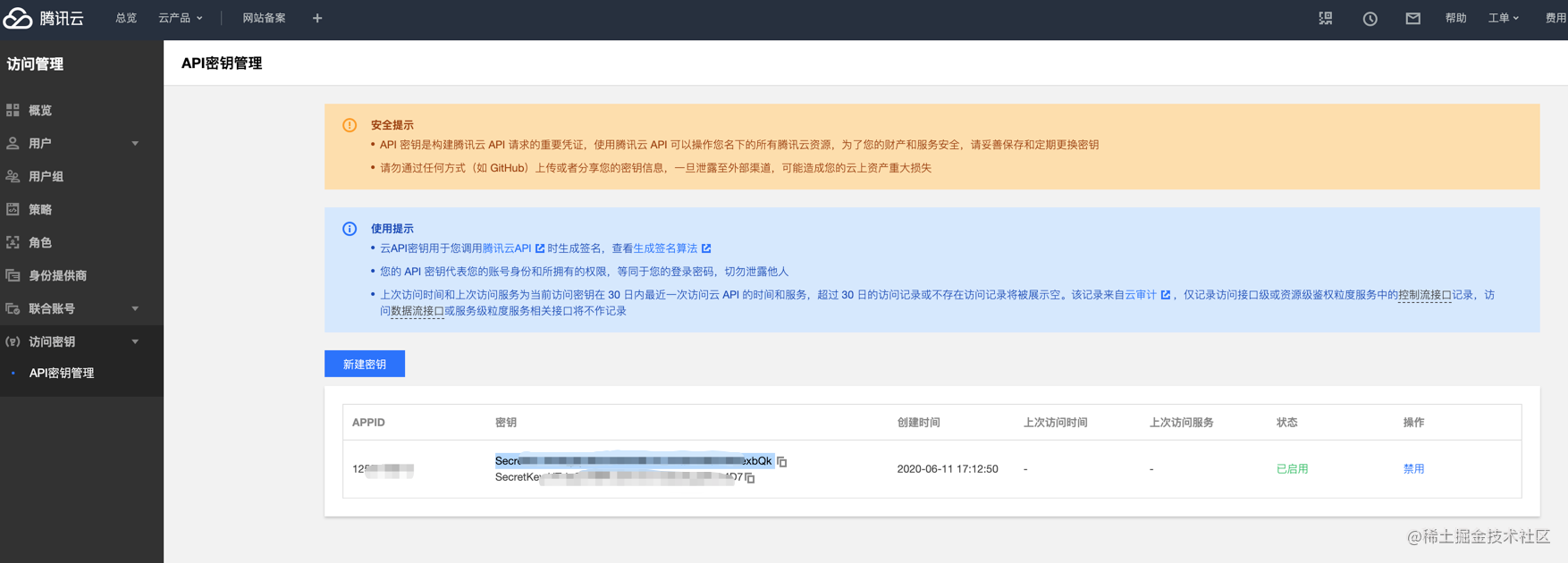Click the 联合账号 icon
1568x563 pixels.
[13, 308]
